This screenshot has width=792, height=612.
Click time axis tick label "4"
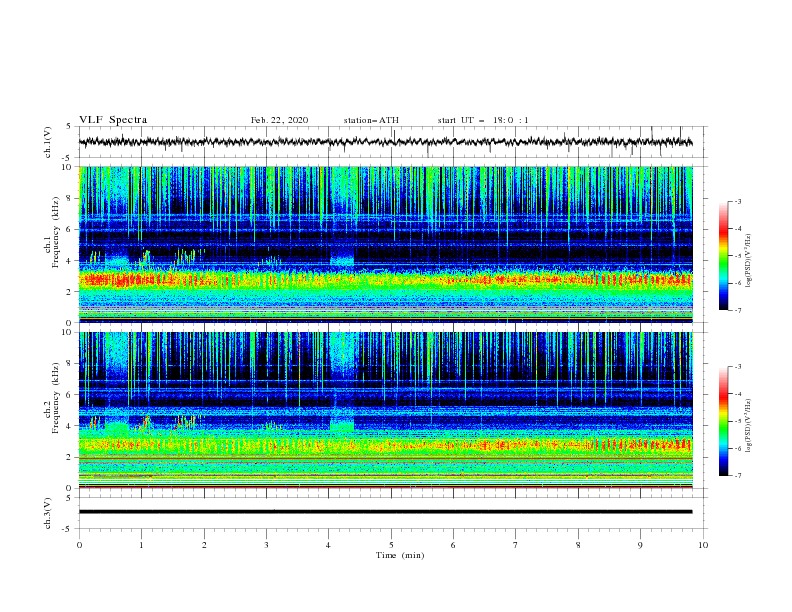[329, 545]
